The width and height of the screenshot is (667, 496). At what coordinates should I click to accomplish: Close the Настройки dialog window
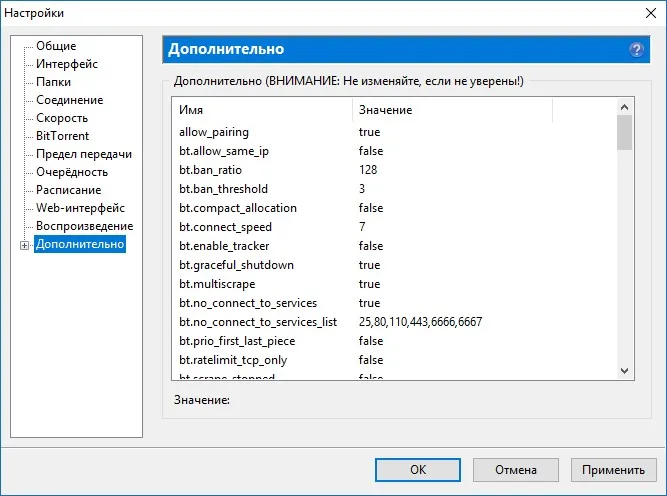pyautogui.click(x=651, y=13)
